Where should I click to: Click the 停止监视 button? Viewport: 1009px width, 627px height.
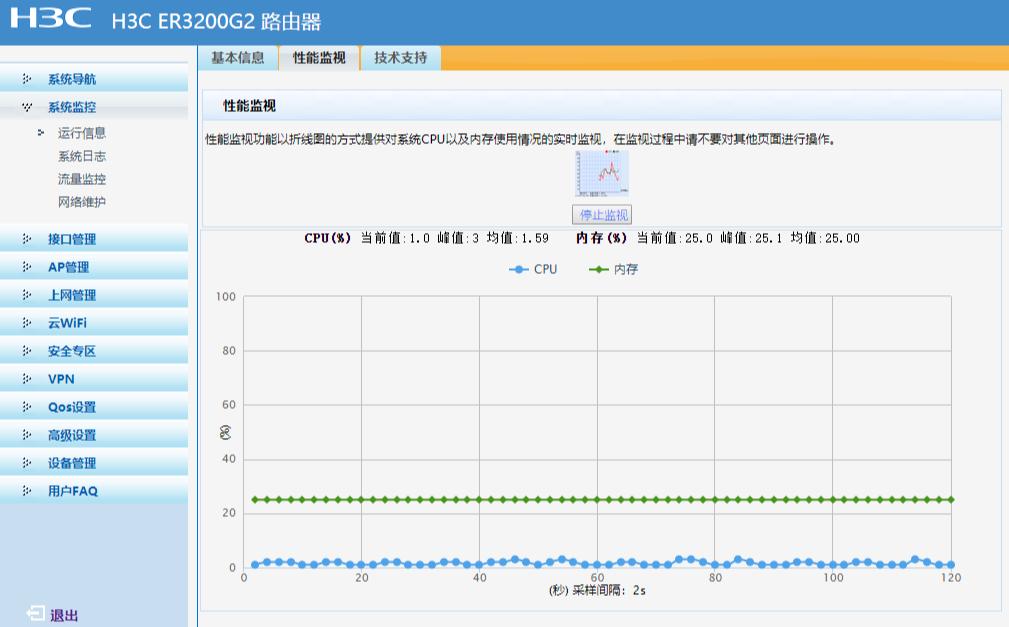600,215
